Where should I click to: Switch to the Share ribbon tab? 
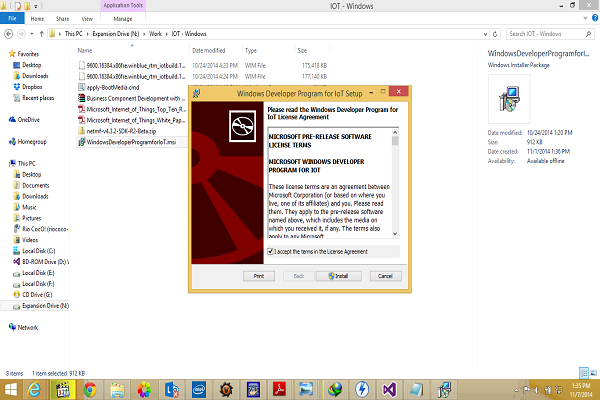62,19
